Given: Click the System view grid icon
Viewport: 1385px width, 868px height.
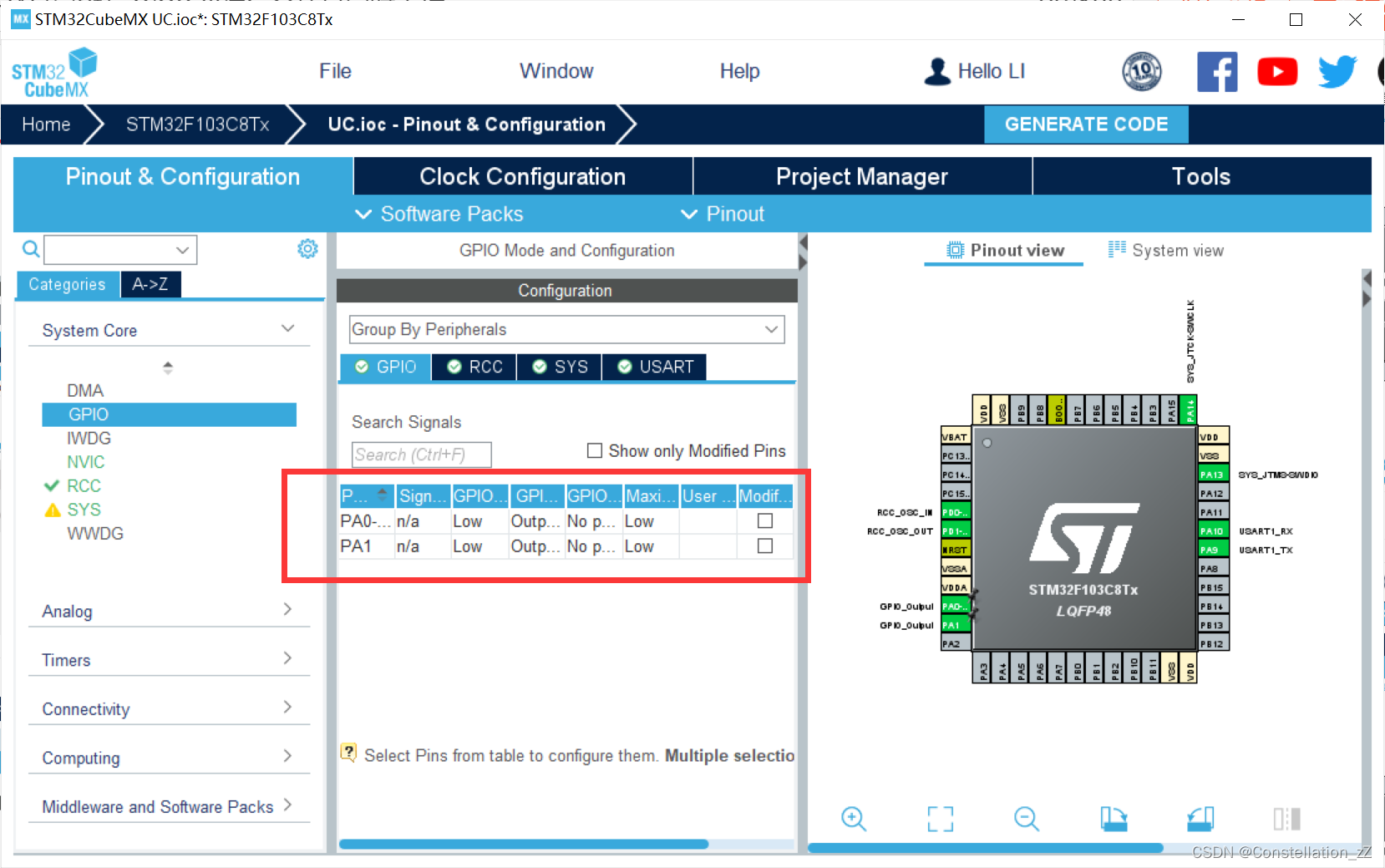Looking at the screenshot, I should coord(1117,249).
